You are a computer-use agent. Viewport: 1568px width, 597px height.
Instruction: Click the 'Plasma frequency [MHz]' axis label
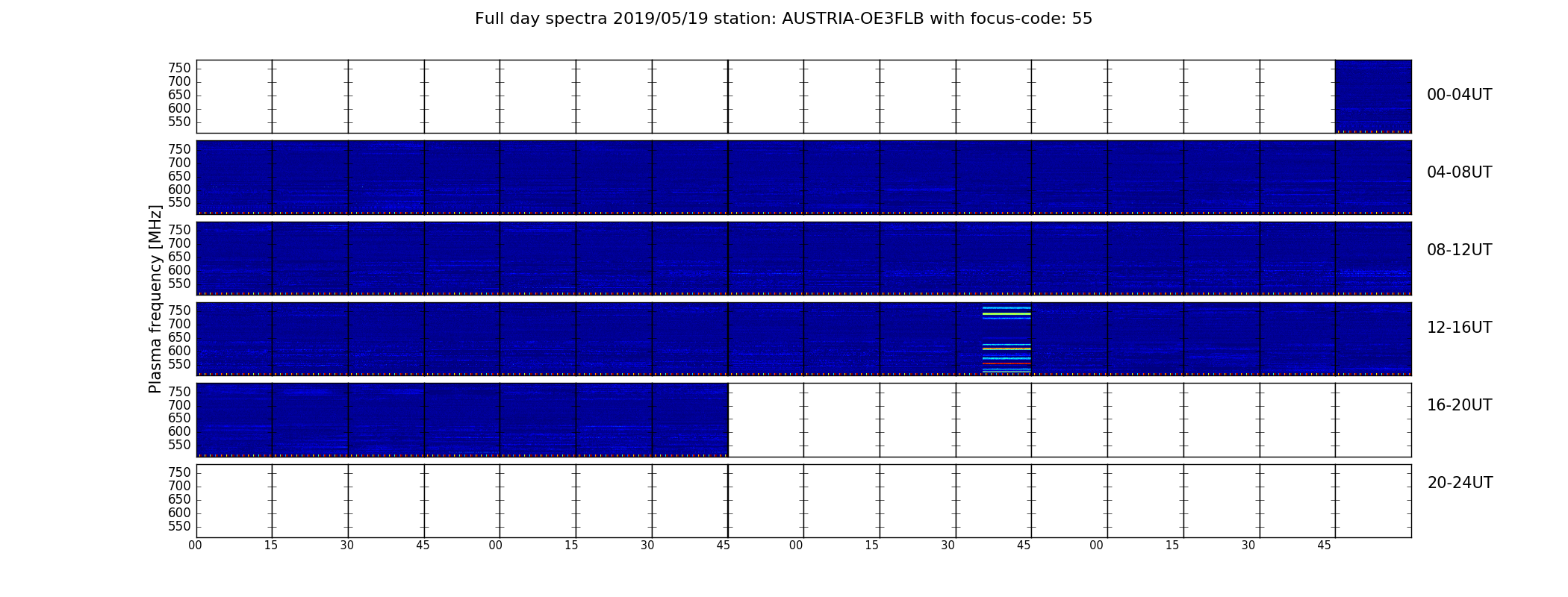click(155, 298)
